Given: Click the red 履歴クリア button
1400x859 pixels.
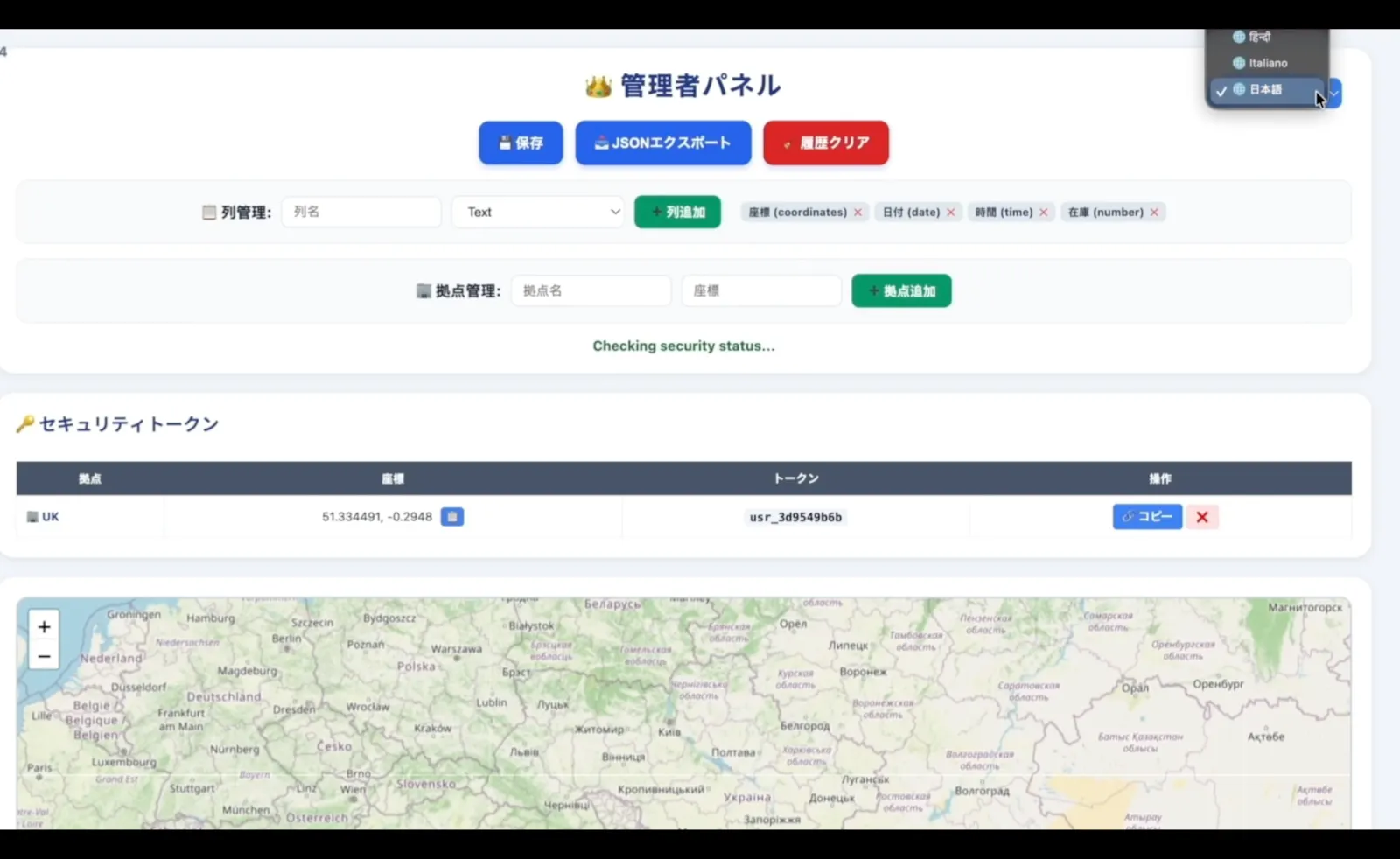Looking at the screenshot, I should (826, 143).
